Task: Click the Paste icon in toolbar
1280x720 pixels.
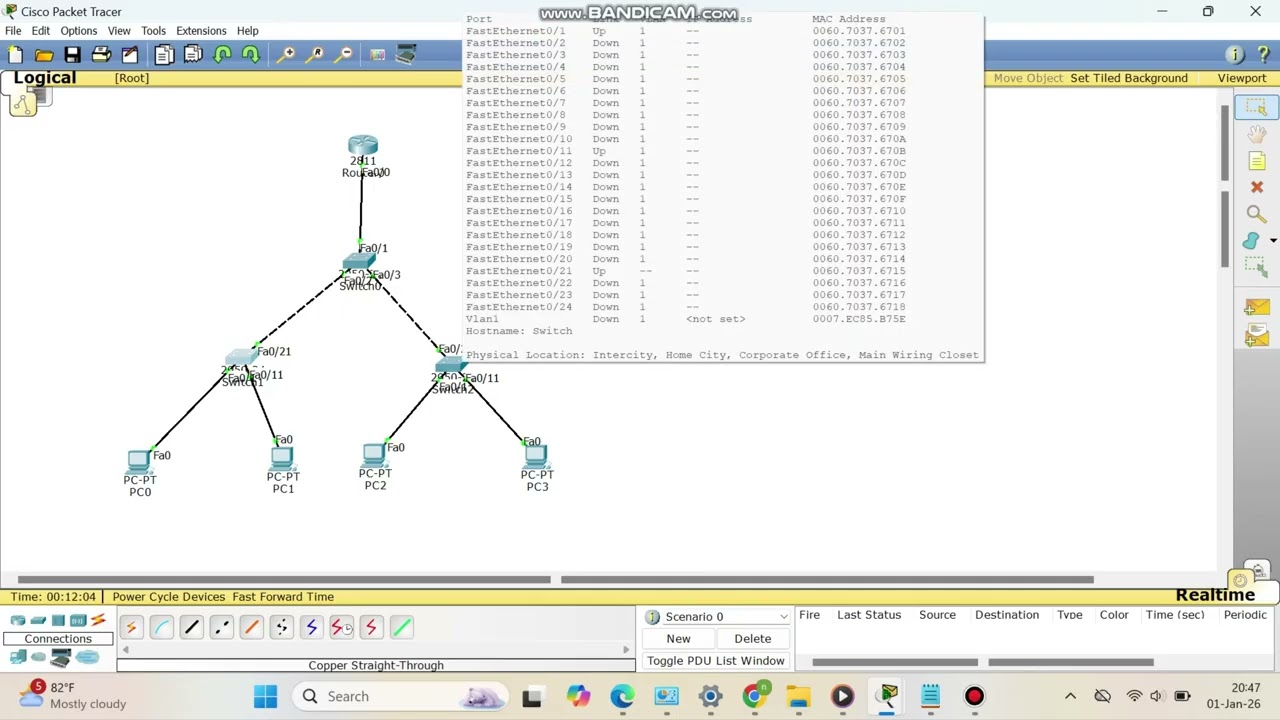Action: pyautogui.click(x=193, y=54)
